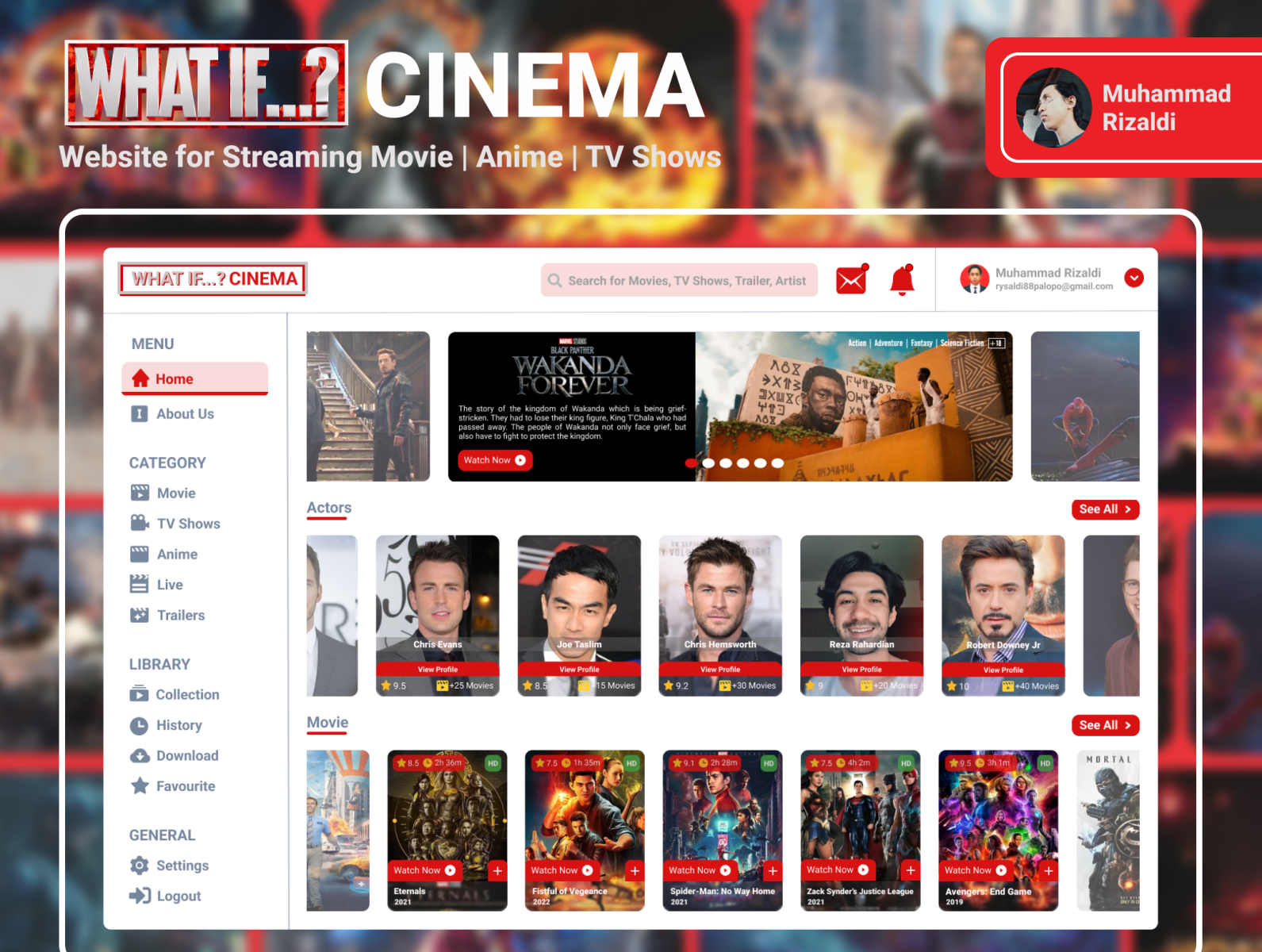Click Watch Now on Zack Snyder's Justice League
The image size is (1262, 952).
click(x=838, y=869)
